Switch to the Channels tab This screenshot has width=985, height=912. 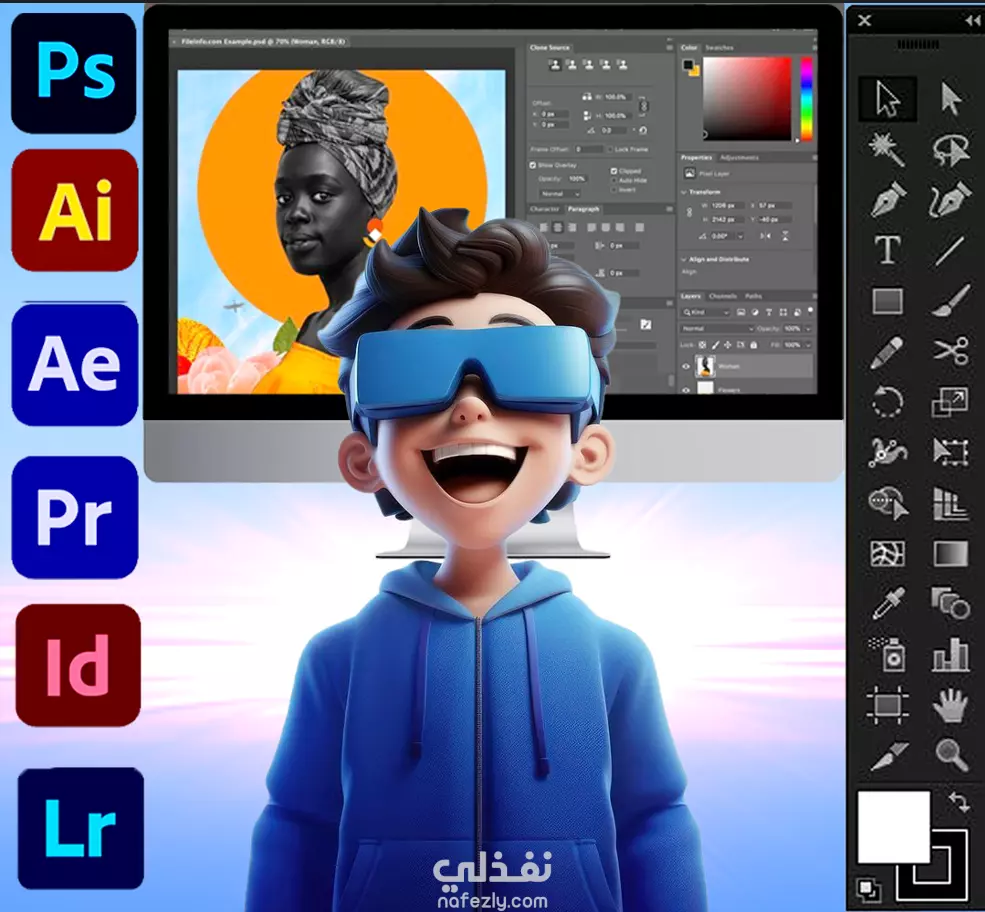pyautogui.click(x=722, y=296)
